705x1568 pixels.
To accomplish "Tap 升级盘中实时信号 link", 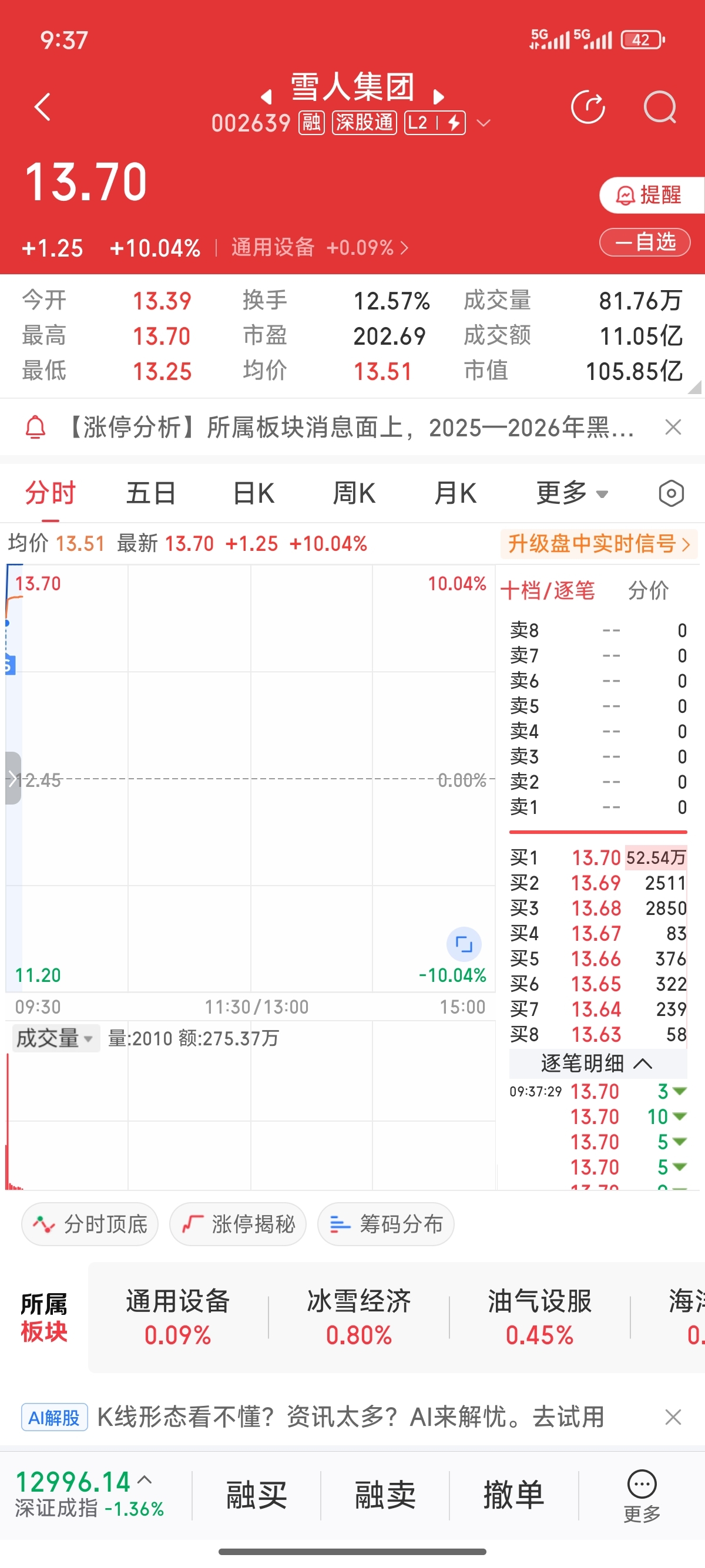I will pyautogui.click(x=599, y=544).
